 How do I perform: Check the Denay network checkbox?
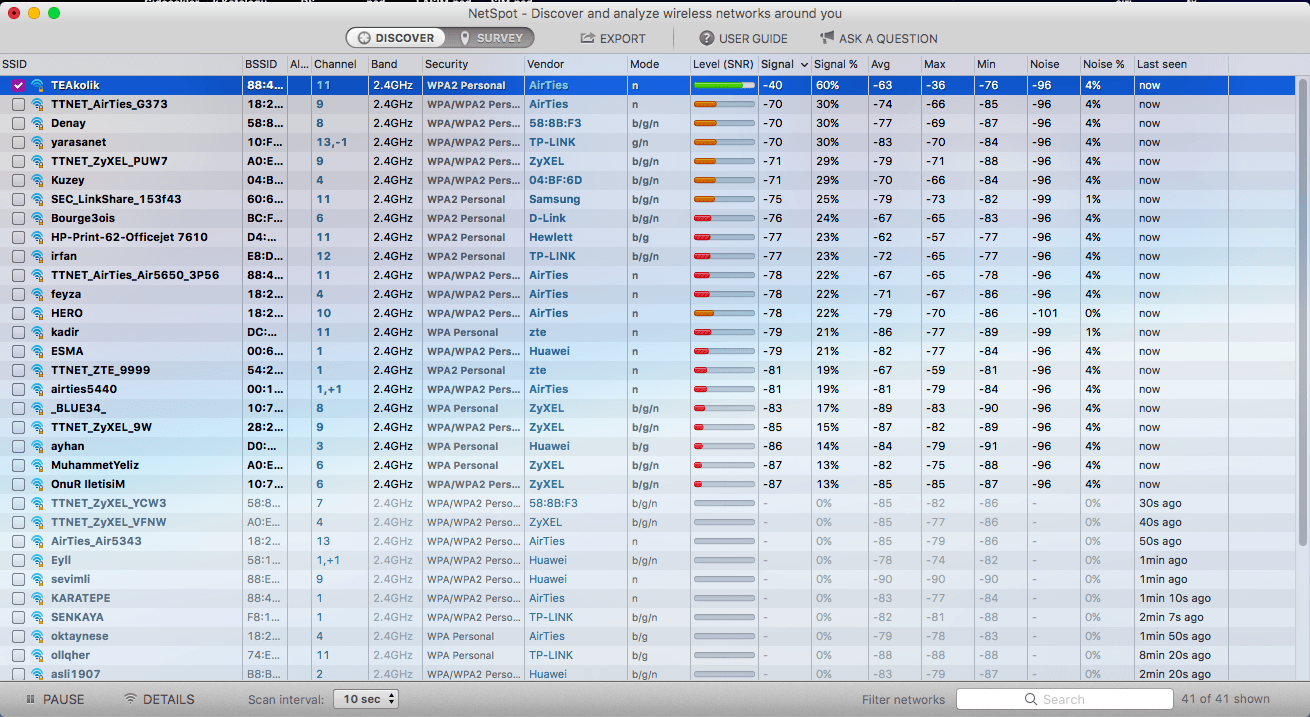(18, 123)
